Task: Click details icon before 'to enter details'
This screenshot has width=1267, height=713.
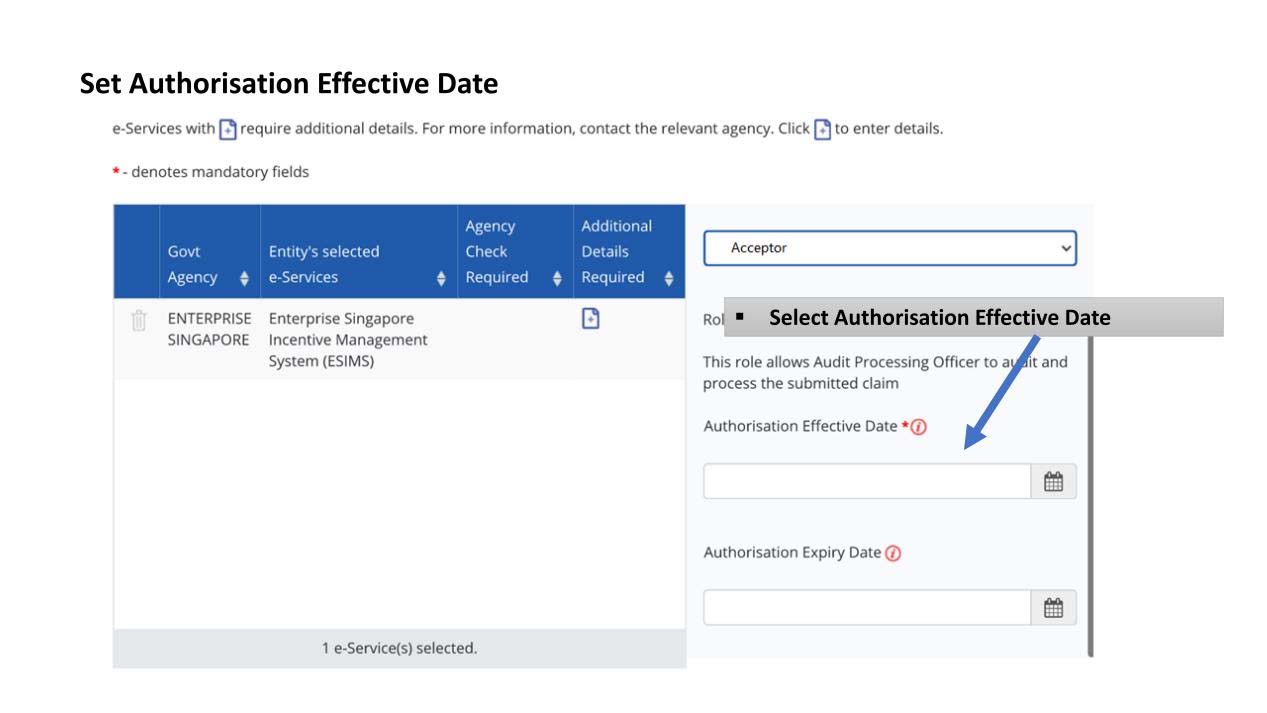Action: (822, 129)
